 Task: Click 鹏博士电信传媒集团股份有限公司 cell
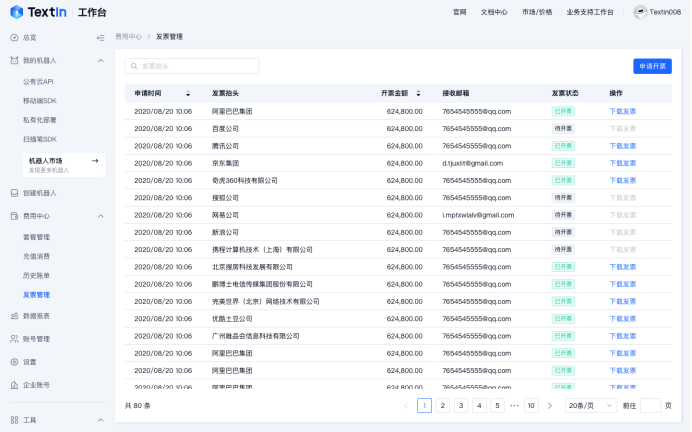262,284
